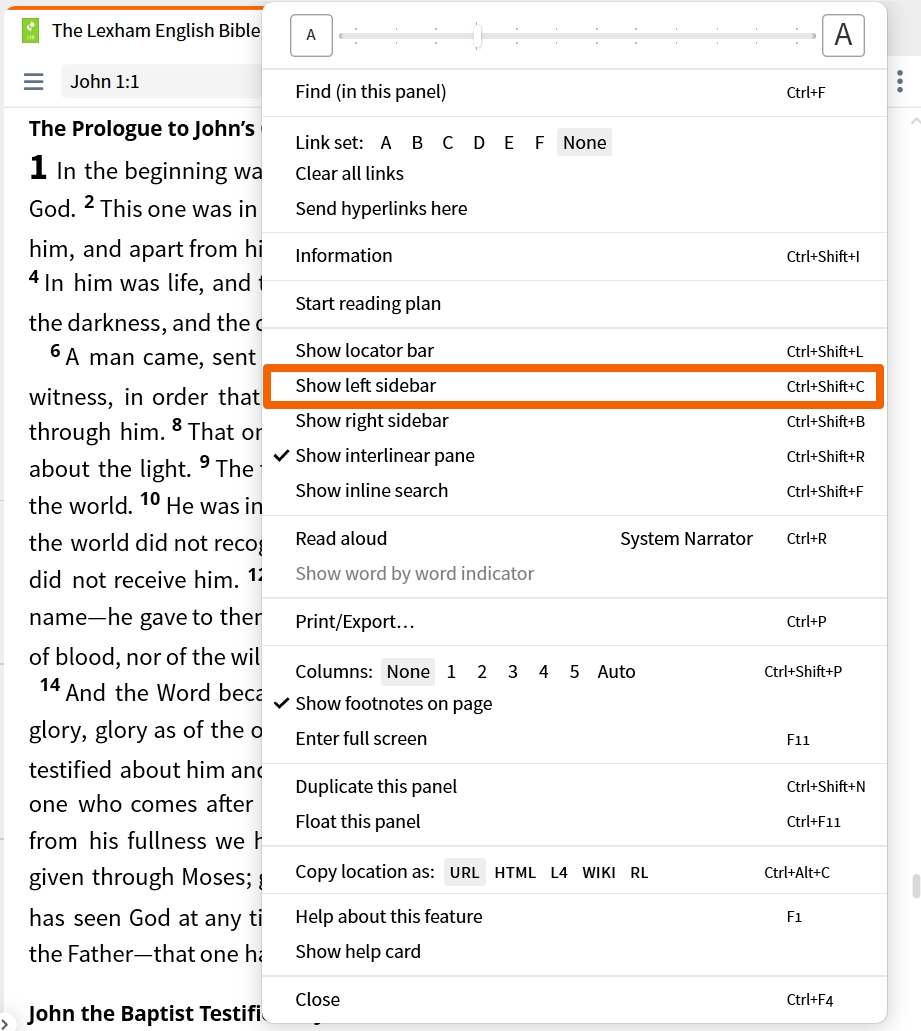Screen dimensions: 921x1031
Task: Click the John 1:1 reference box
Action: pos(161,82)
